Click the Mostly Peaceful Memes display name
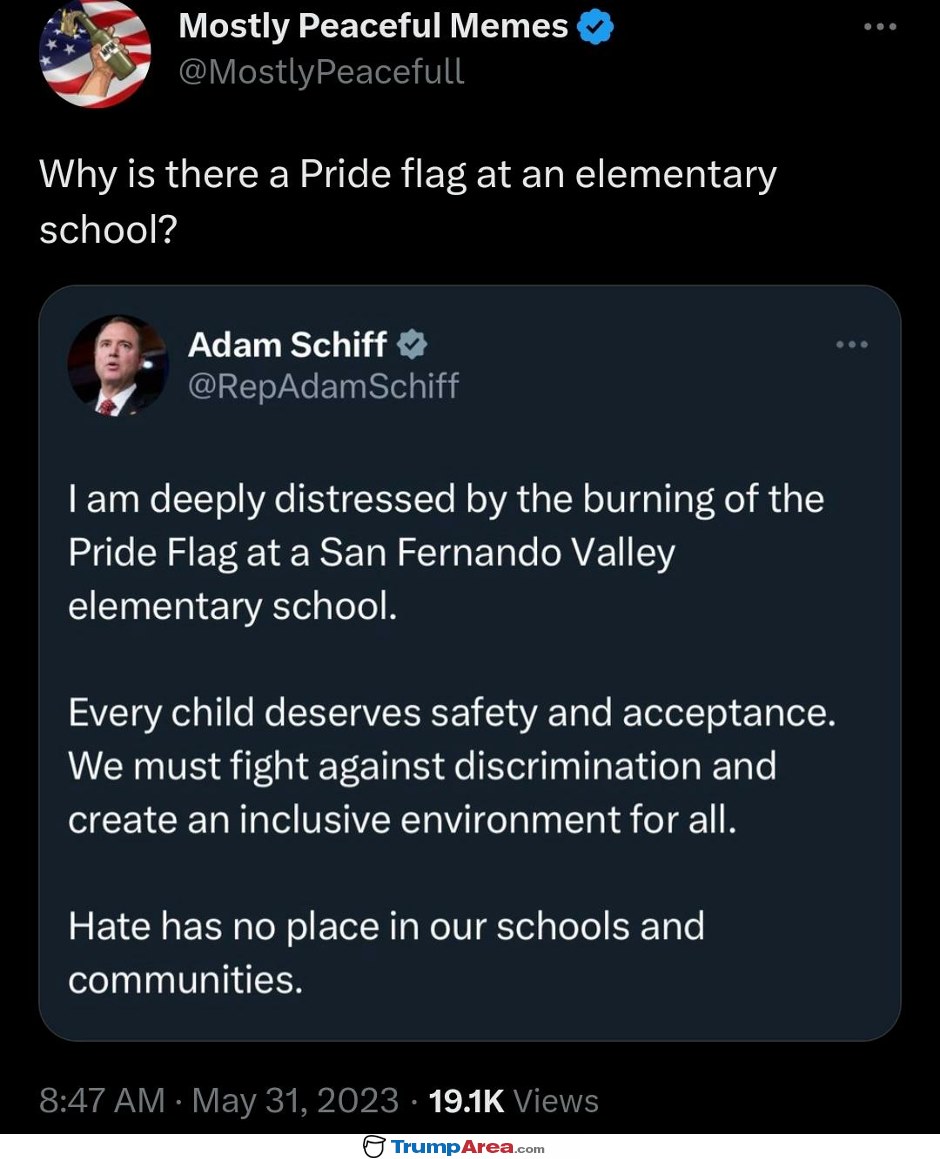 coord(373,26)
